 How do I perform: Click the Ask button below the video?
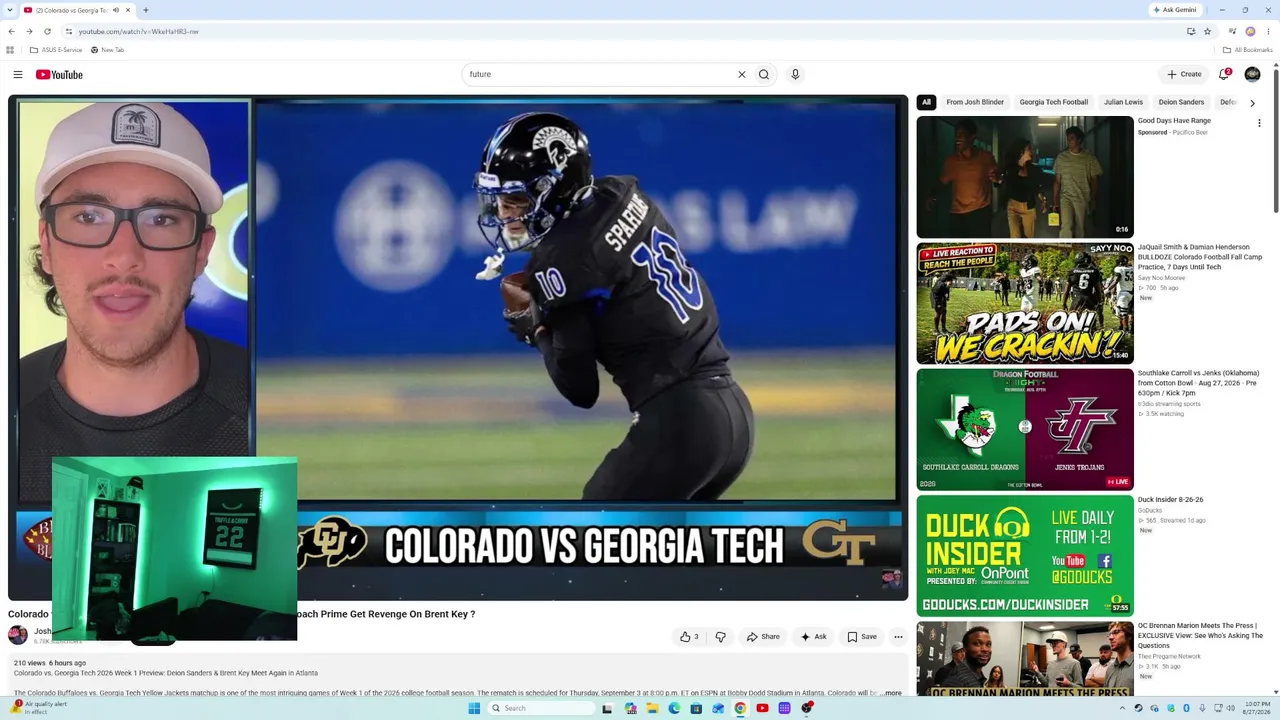click(x=813, y=636)
